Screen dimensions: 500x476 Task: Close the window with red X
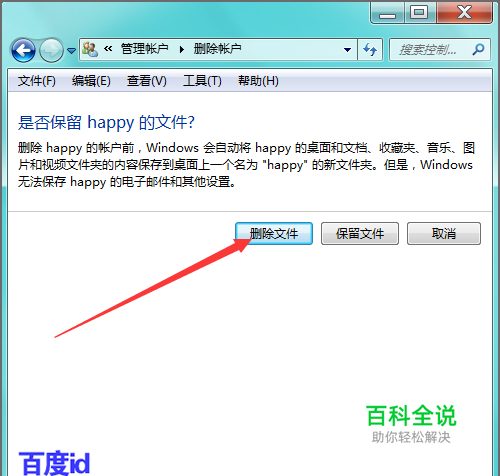coord(464,13)
